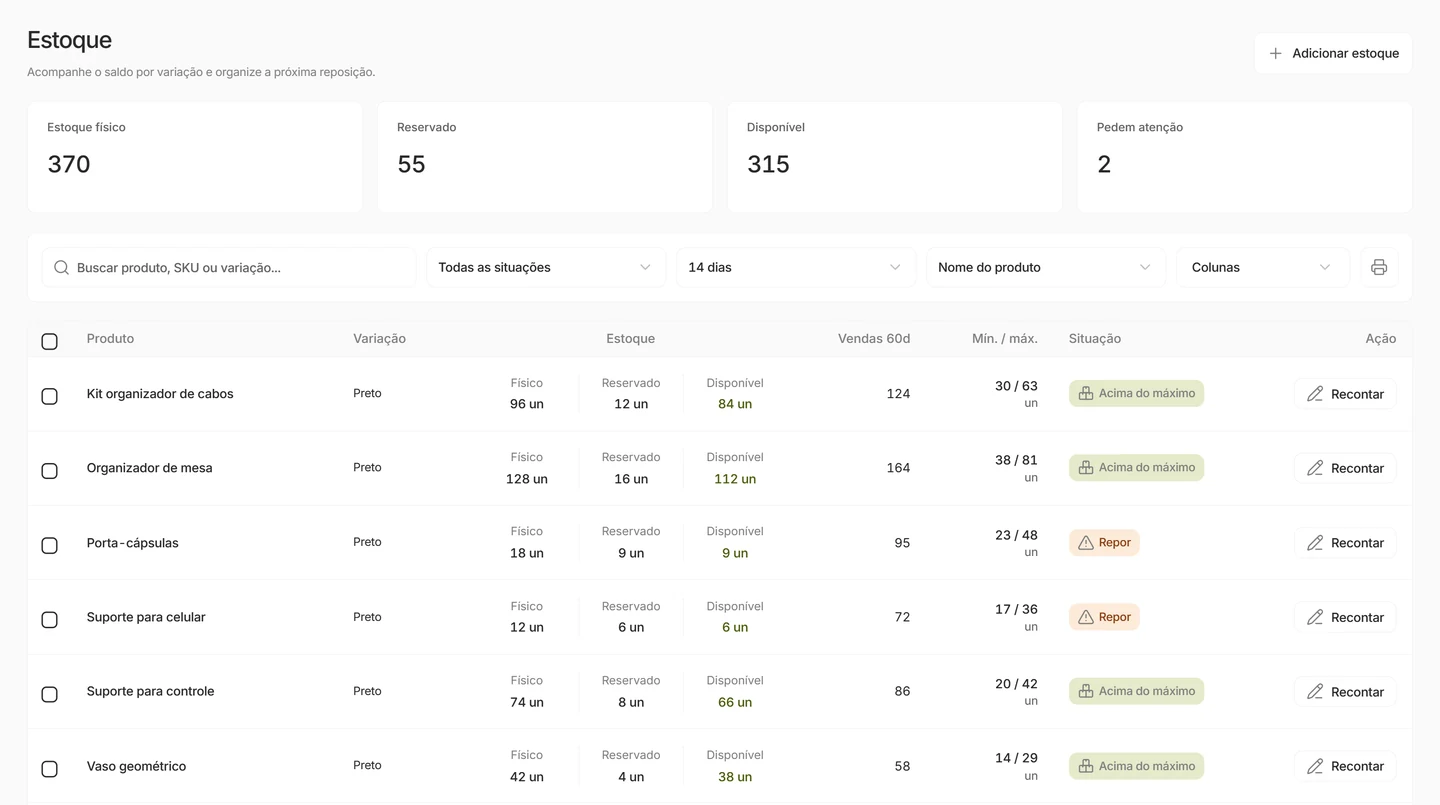This screenshot has width=1440, height=805.
Task: Click the Repor badge for Porta-cápsulas
Action: (1104, 543)
